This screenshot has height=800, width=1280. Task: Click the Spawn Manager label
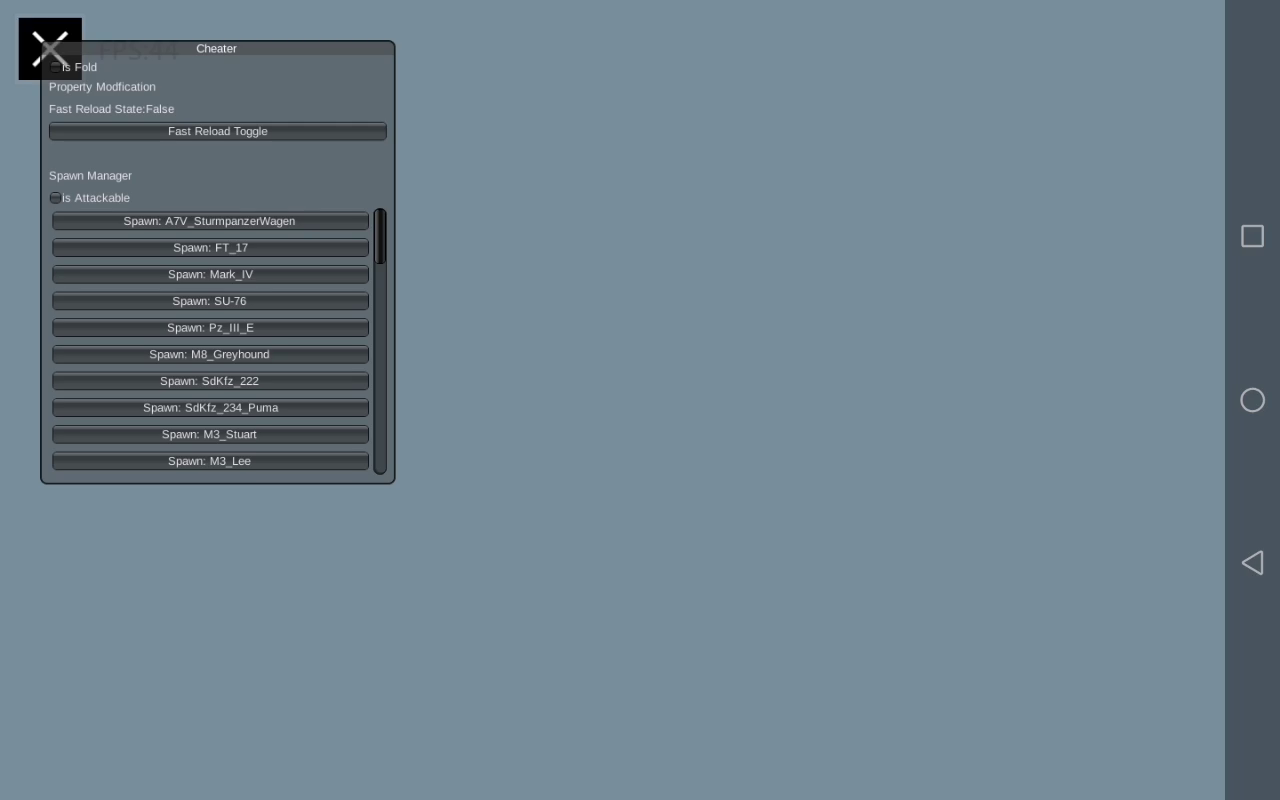click(90, 176)
